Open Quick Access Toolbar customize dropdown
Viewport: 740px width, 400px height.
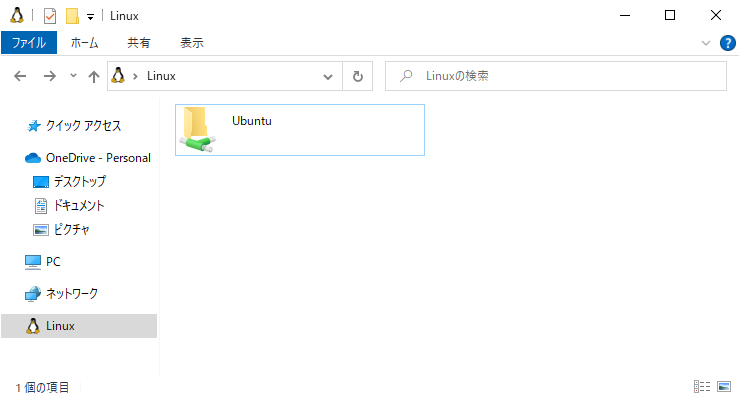[x=90, y=17]
